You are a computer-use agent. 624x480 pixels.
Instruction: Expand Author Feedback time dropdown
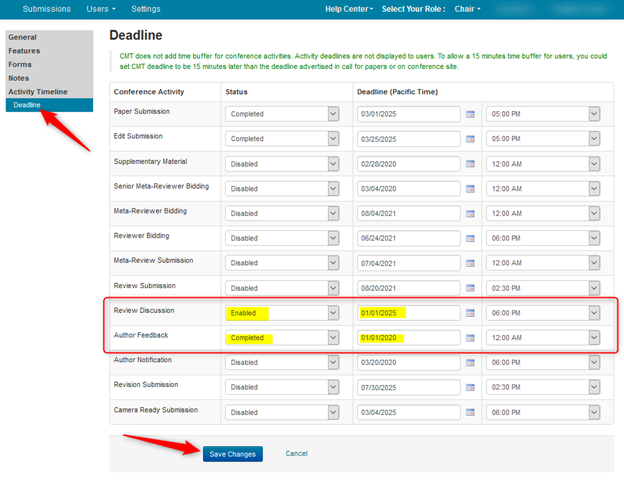[x=594, y=338]
